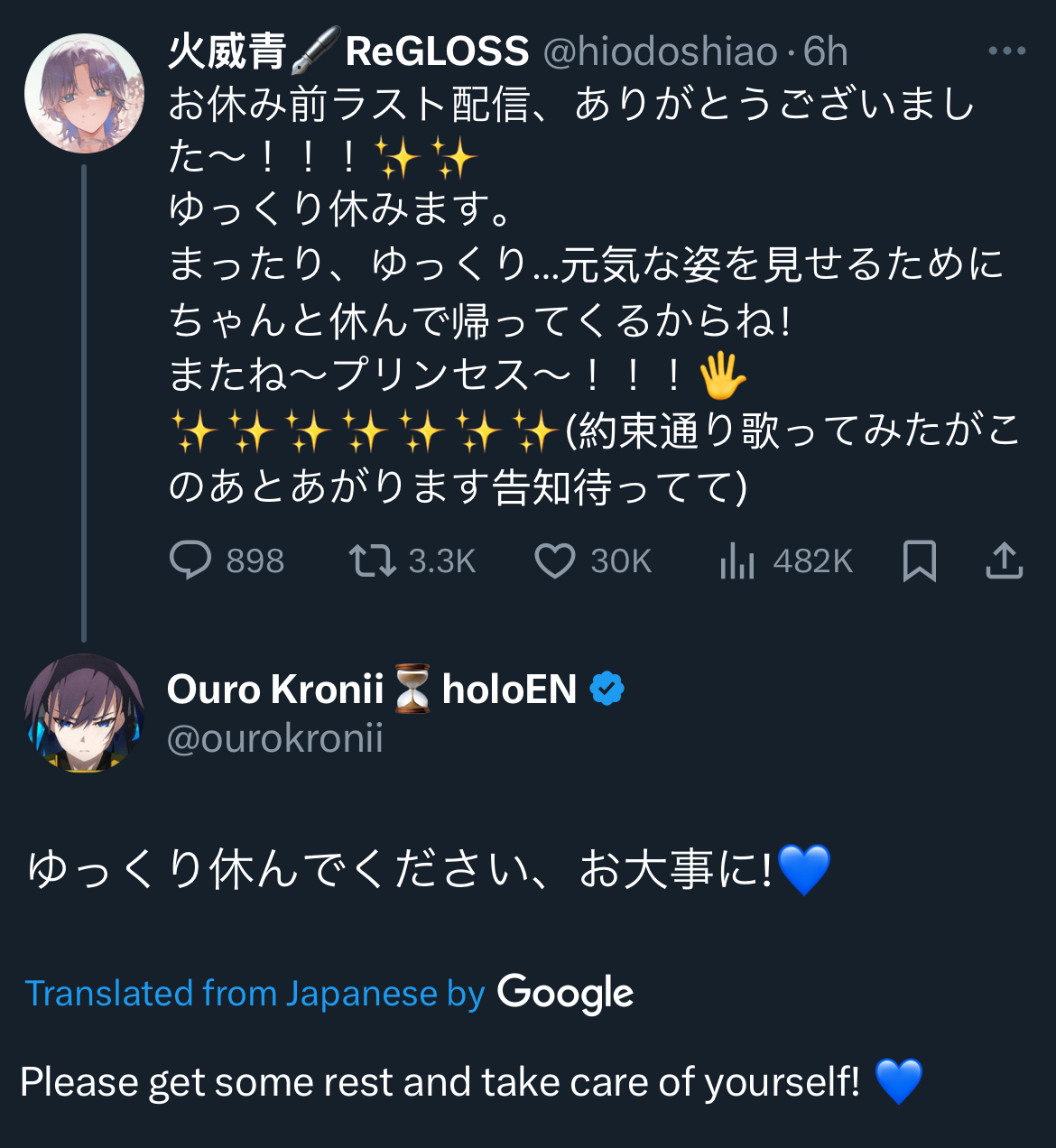Tap Kronii's Japanese reply text

click(x=429, y=869)
